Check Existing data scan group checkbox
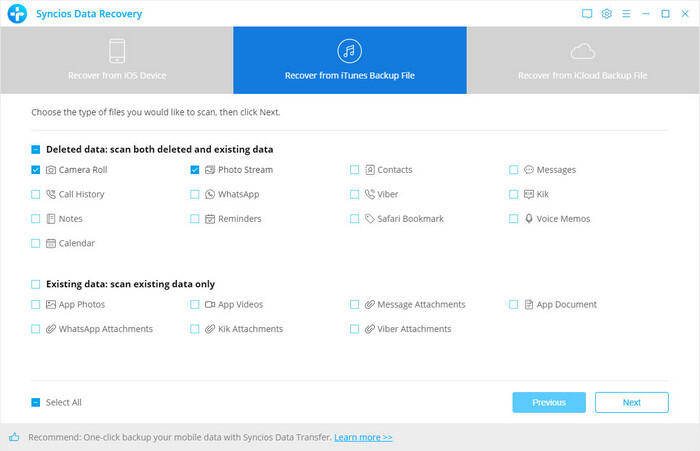 pos(36,284)
